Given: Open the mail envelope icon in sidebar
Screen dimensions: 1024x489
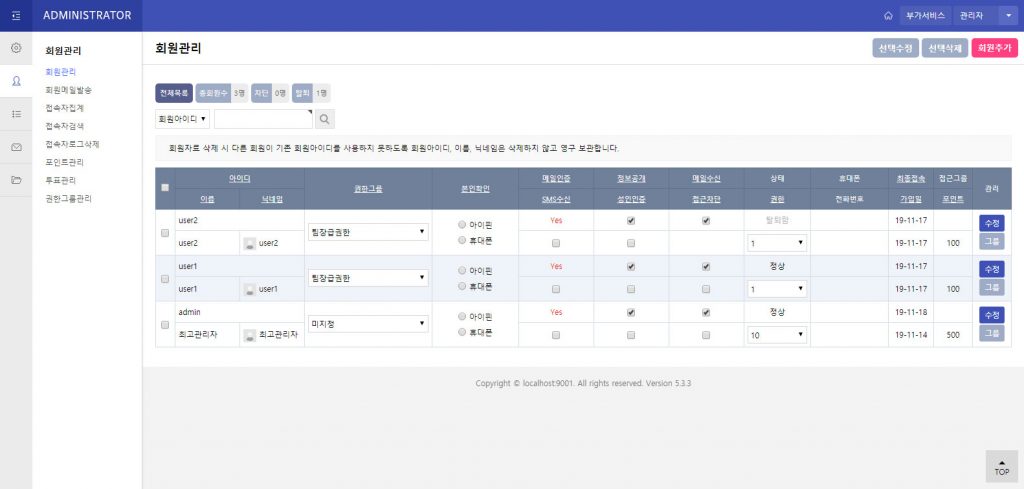Looking at the screenshot, I should 16,147.
